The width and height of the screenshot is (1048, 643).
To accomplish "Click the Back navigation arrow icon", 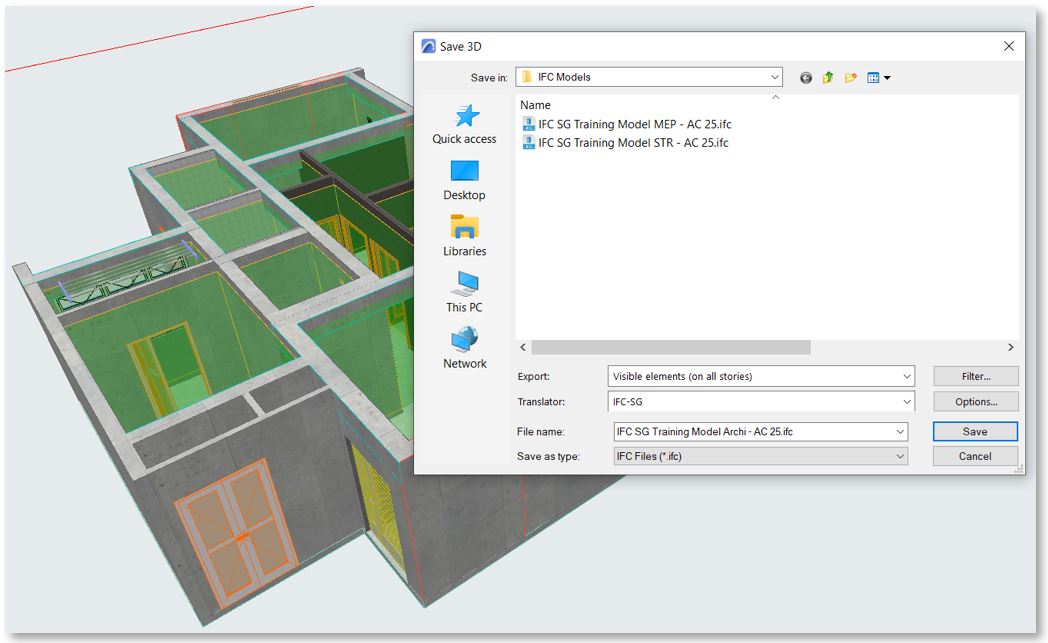I will point(806,78).
